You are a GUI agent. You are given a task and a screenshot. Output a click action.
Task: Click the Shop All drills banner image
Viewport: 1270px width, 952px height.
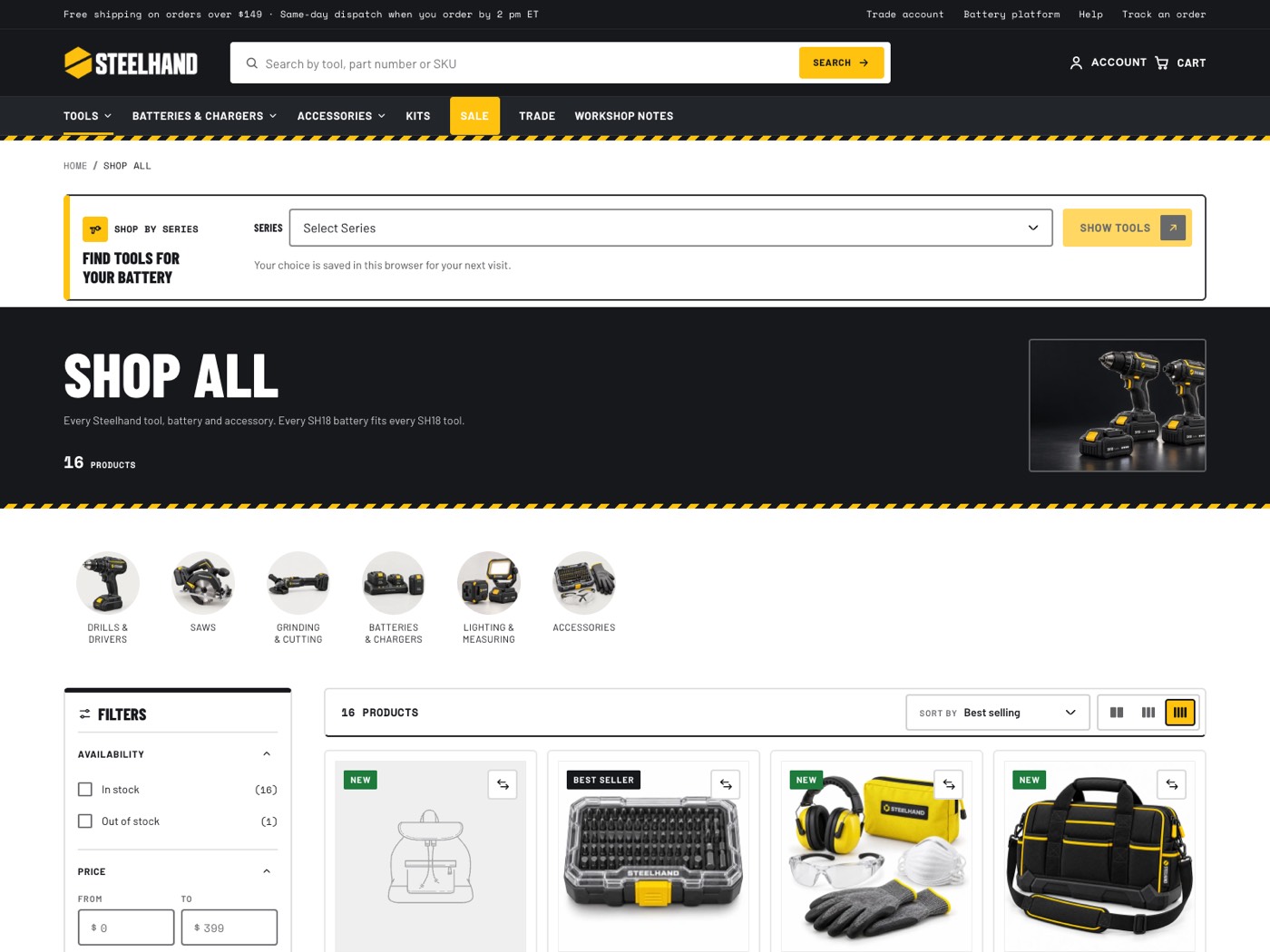[1118, 405]
